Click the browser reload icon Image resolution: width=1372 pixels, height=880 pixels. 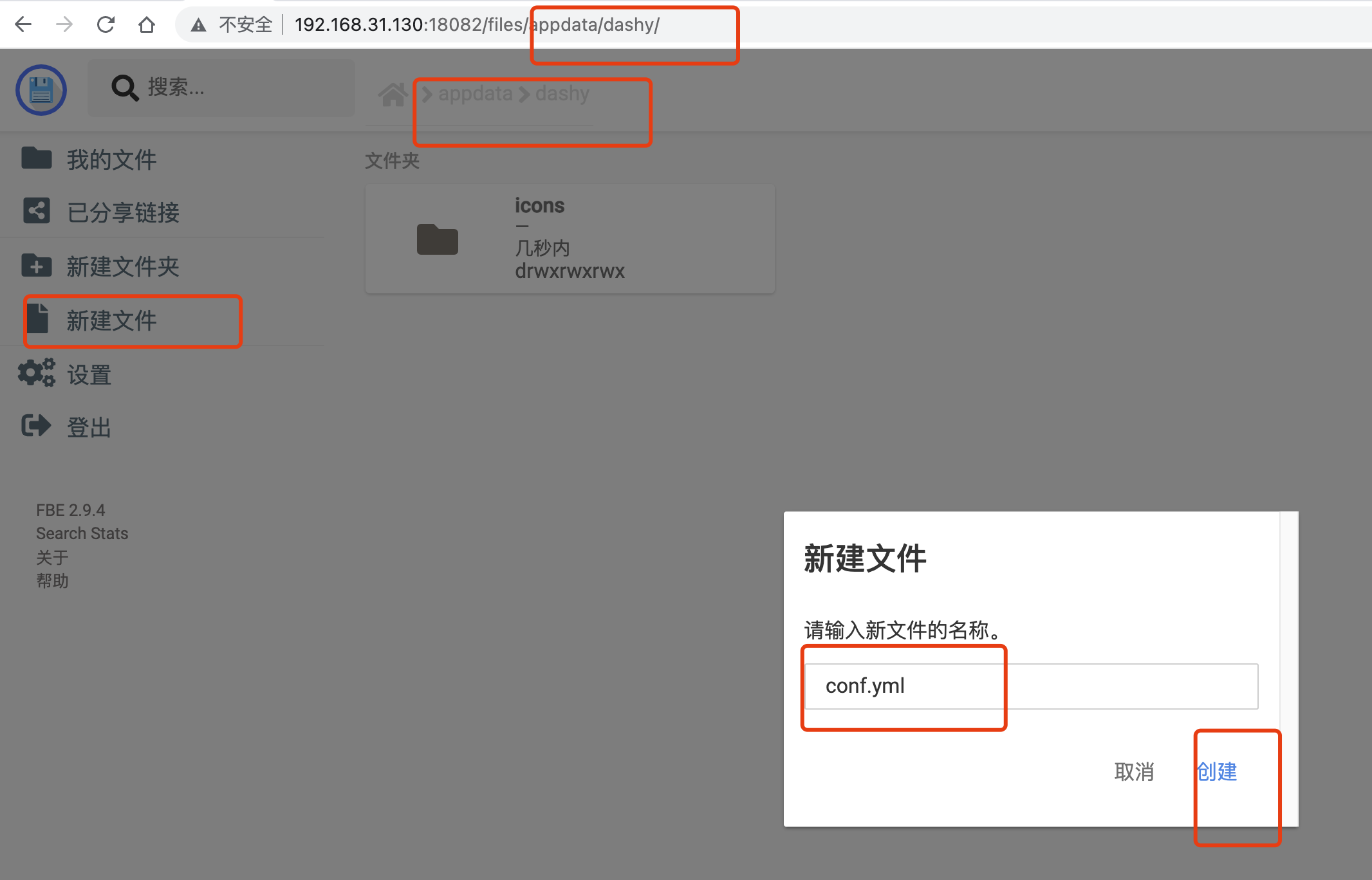(x=106, y=24)
